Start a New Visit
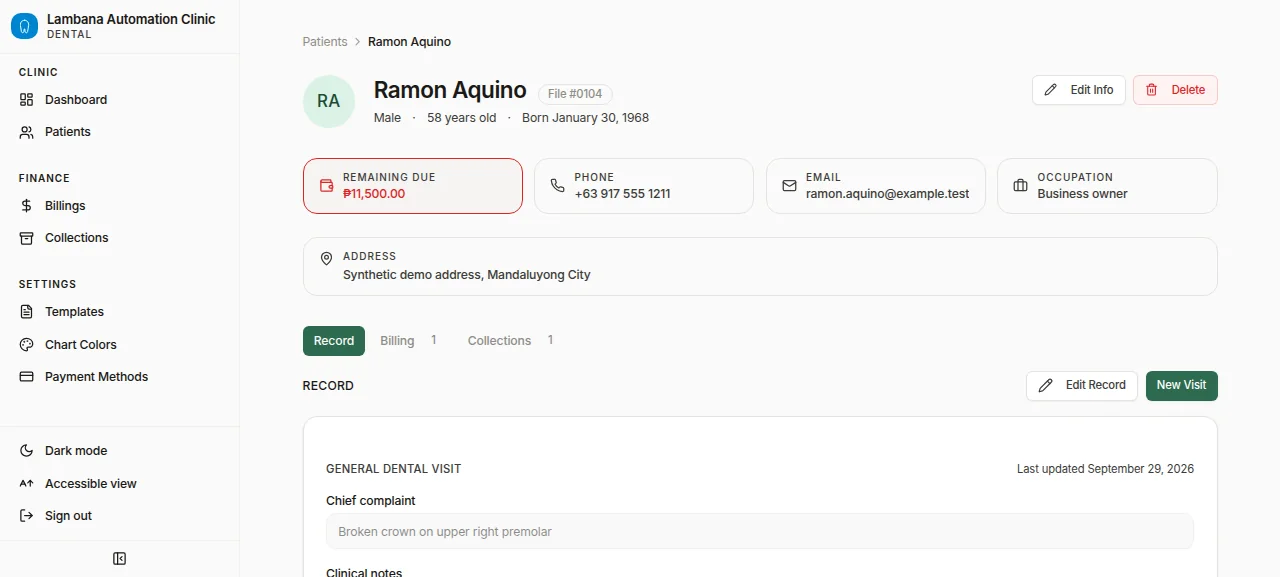 [x=1182, y=385]
